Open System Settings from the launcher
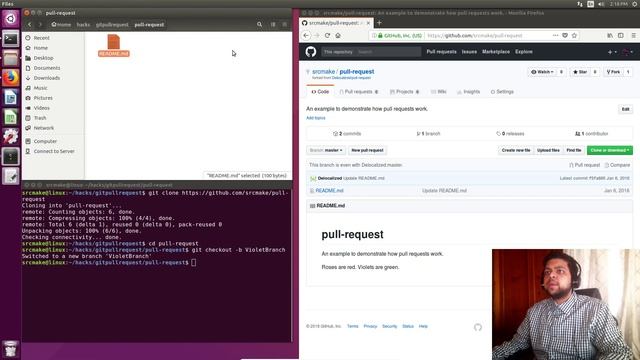Image resolution: width=640 pixels, height=360 pixels. (10, 137)
